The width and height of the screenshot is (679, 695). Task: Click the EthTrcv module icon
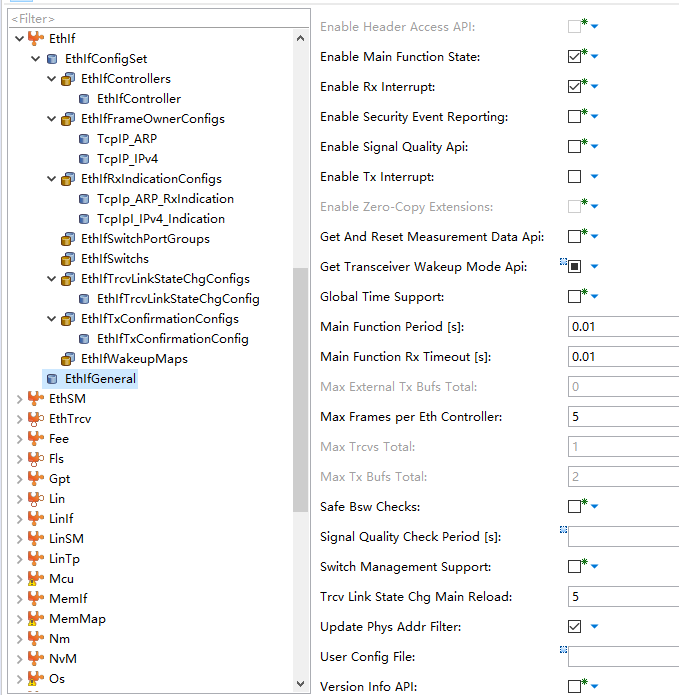tap(36, 418)
